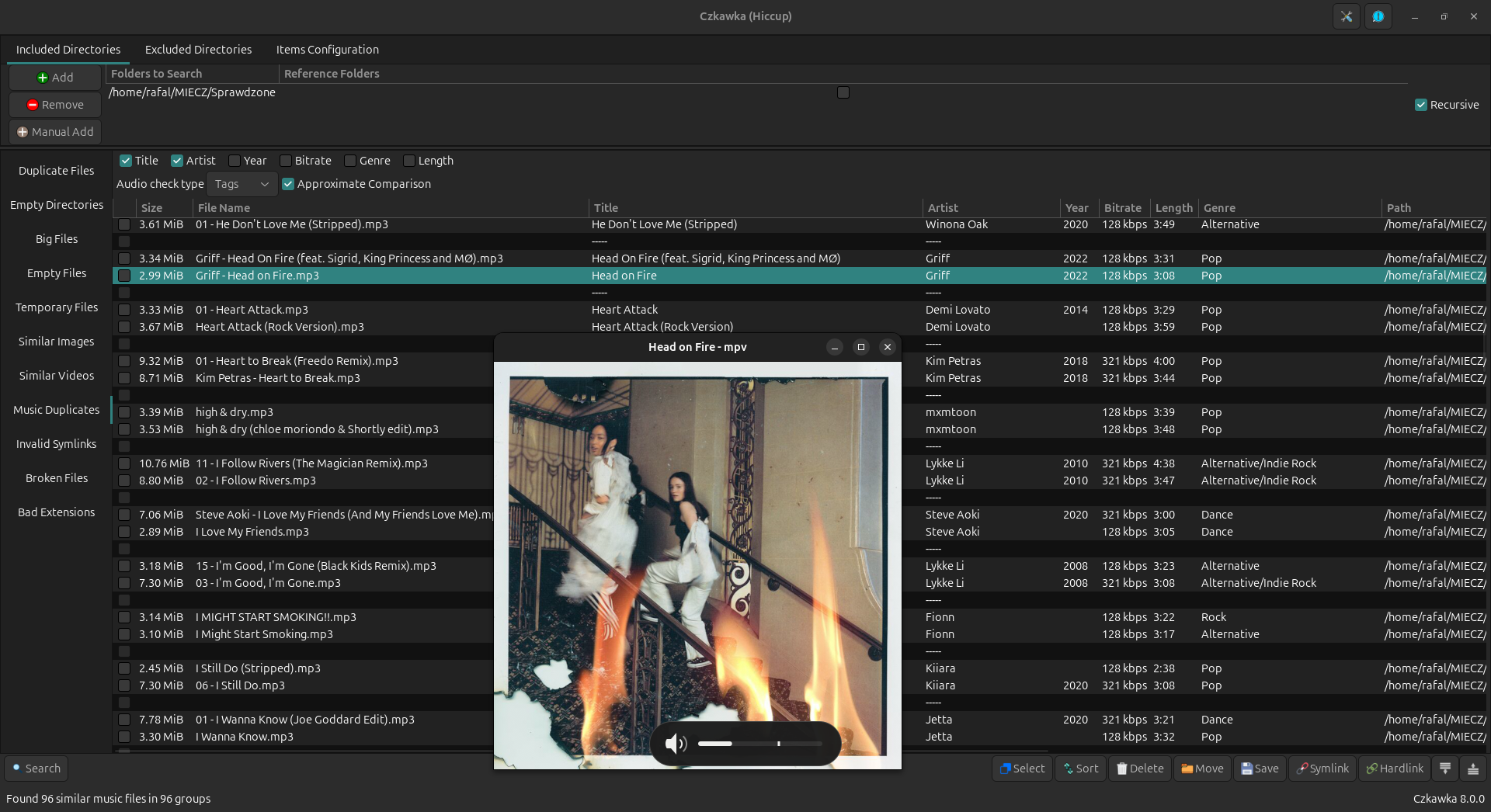Uncheck the Approximate Comparison option

(288, 184)
